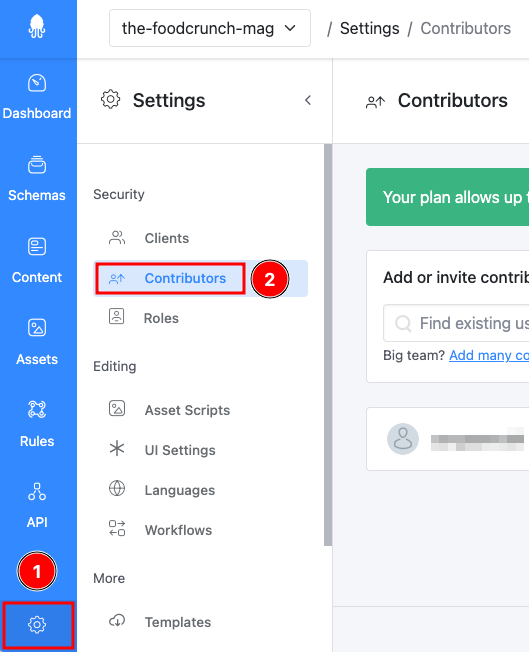The width and height of the screenshot is (529, 652).
Task: Collapse the Settings panel with chevron
Action: click(308, 100)
